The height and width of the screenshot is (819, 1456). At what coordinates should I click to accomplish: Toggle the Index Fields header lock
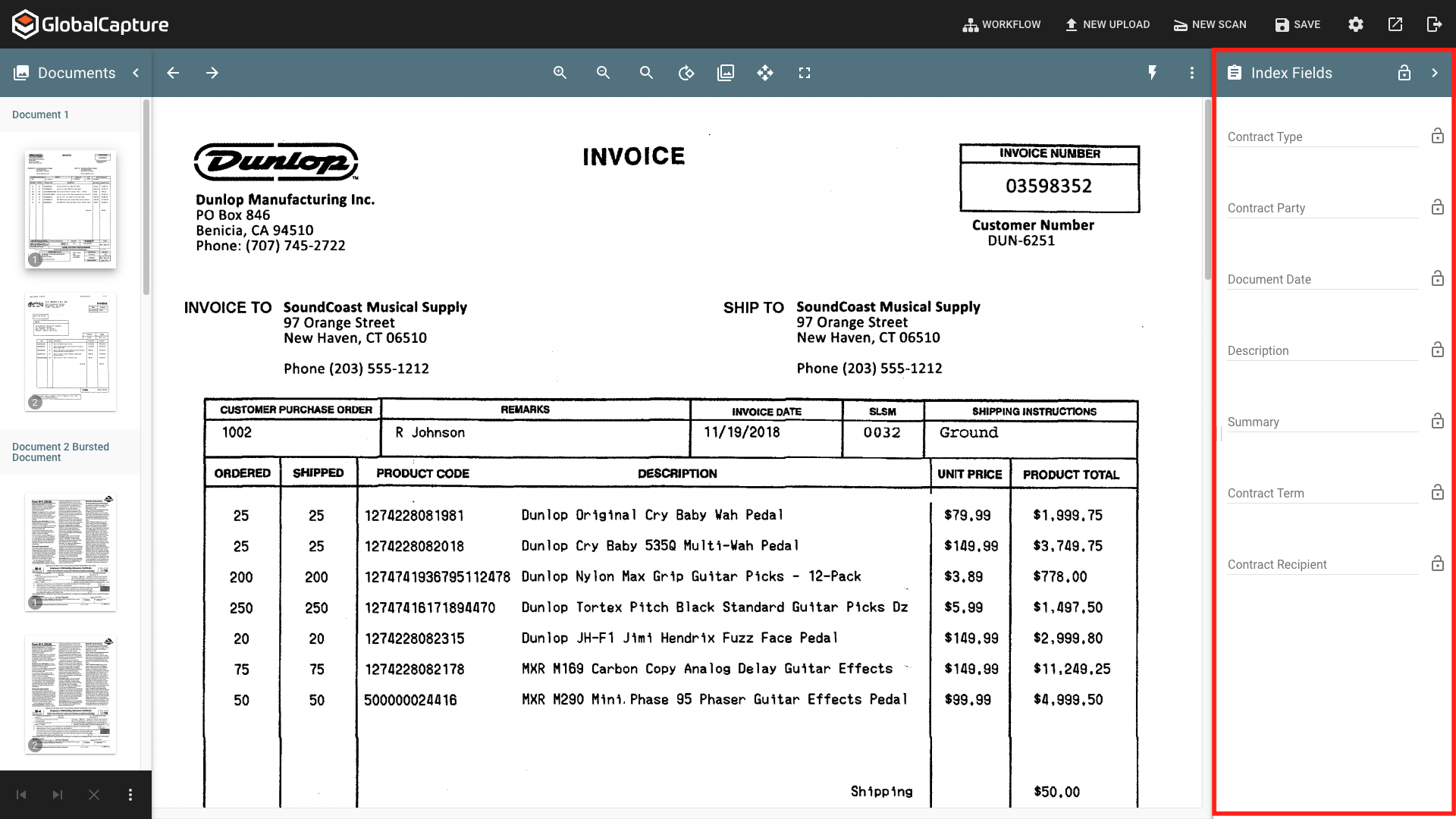pyautogui.click(x=1404, y=73)
